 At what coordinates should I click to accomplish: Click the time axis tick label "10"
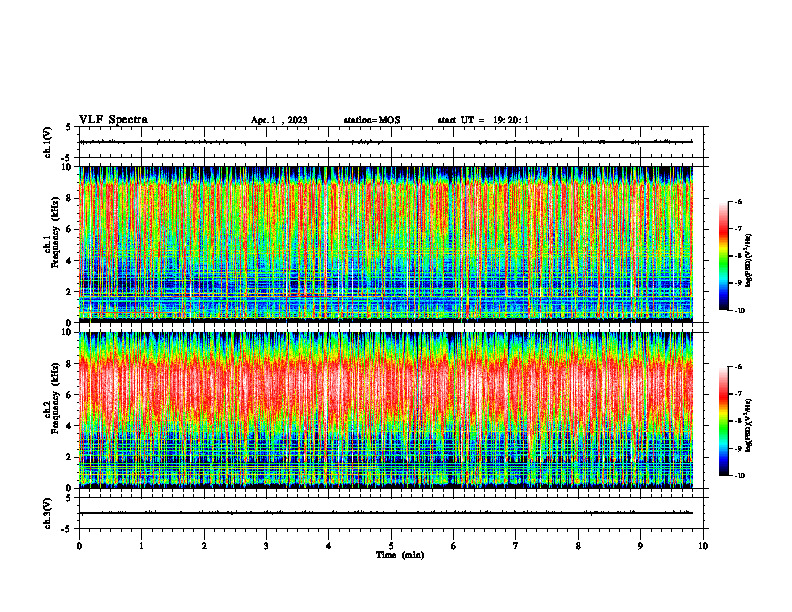(703, 546)
